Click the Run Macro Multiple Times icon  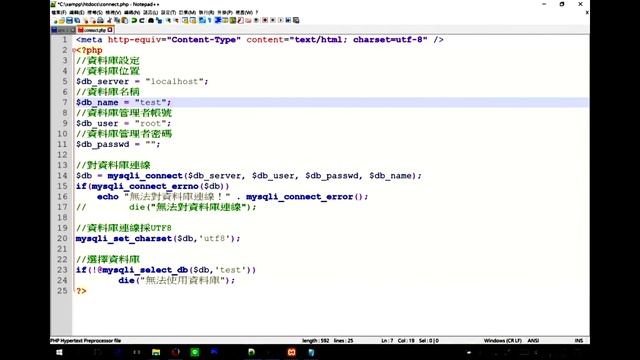coord(288,20)
